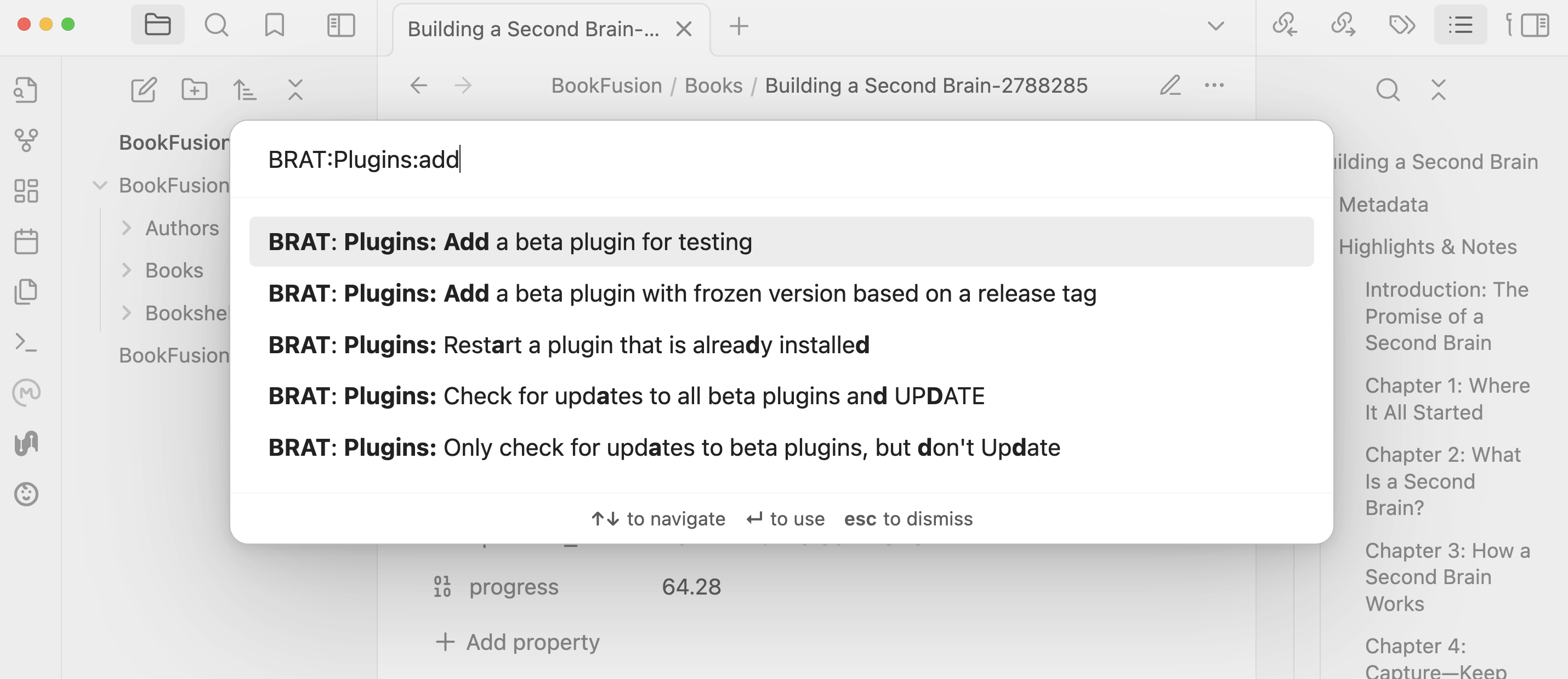Expand the Books folder

[128, 270]
